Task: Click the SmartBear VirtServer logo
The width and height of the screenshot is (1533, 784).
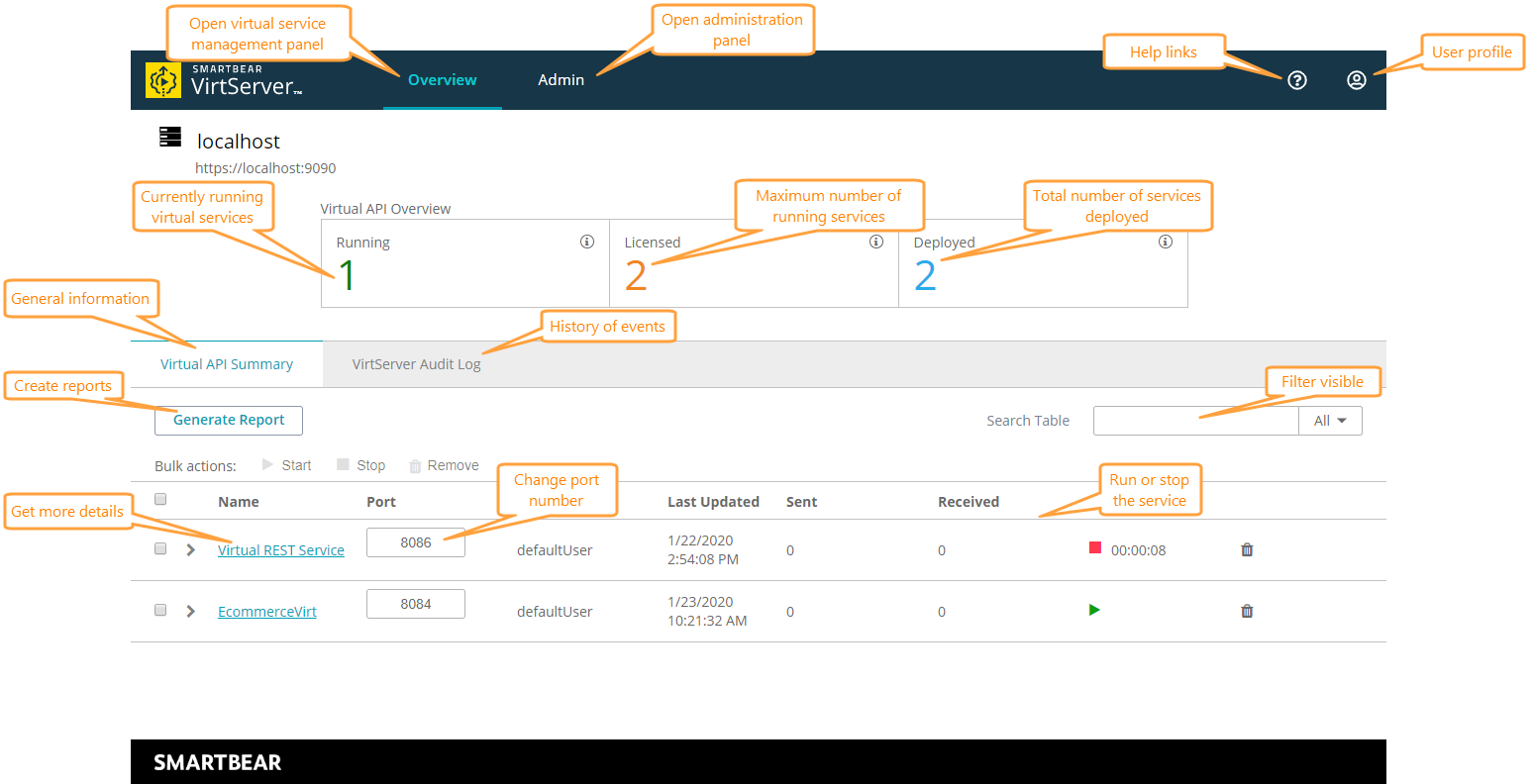Action: tap(223, 80)
